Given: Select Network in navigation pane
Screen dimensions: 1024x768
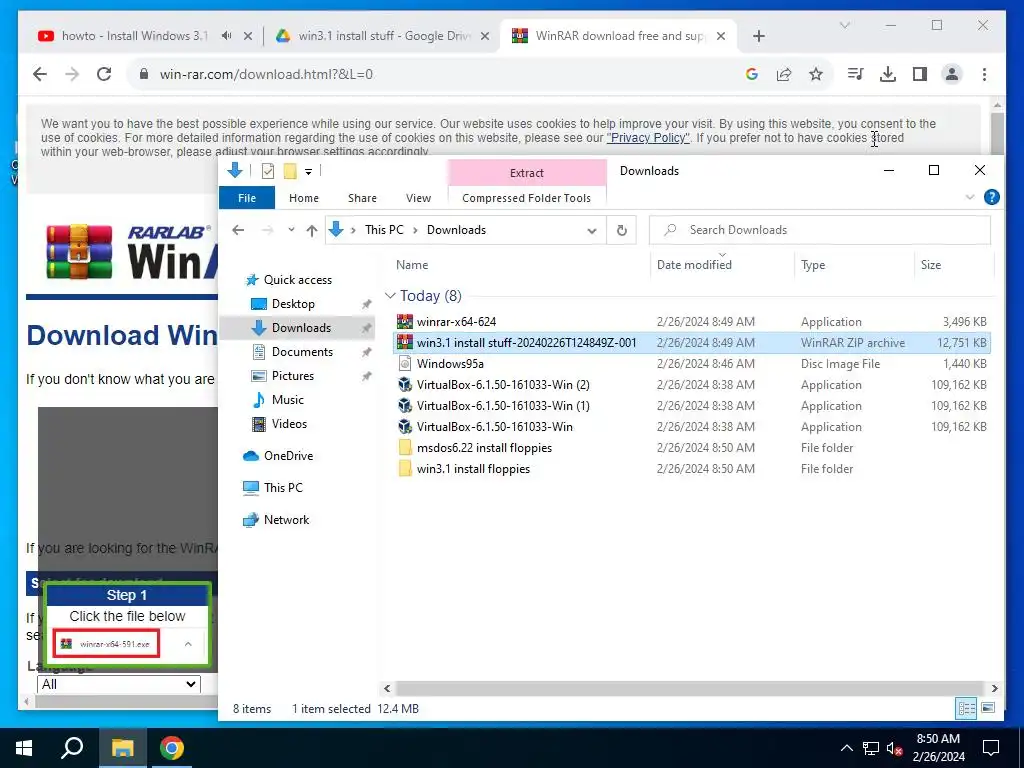Looking at the screenshot, I should (286, 520).
